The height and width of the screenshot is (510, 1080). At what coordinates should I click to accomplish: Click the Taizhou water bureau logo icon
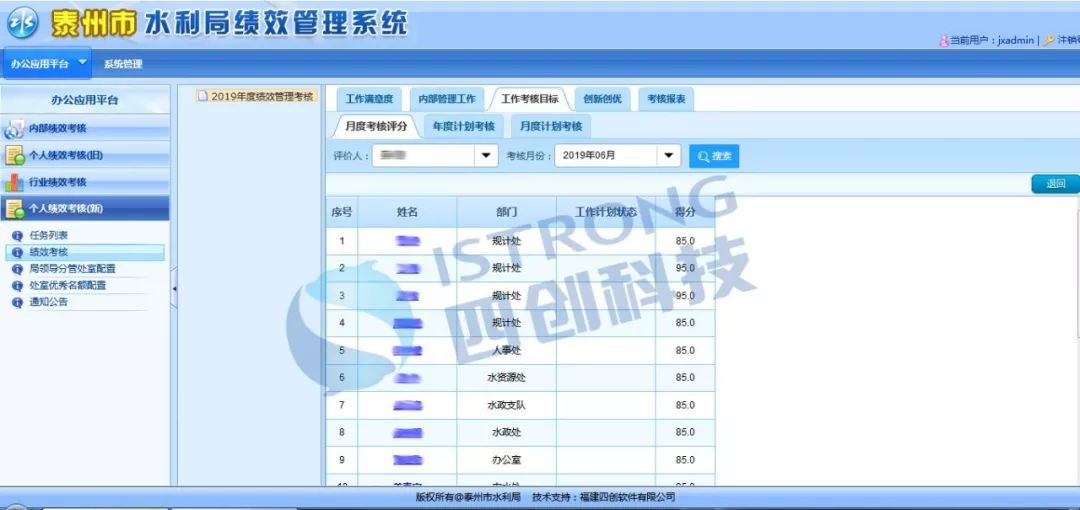[22, 23]
